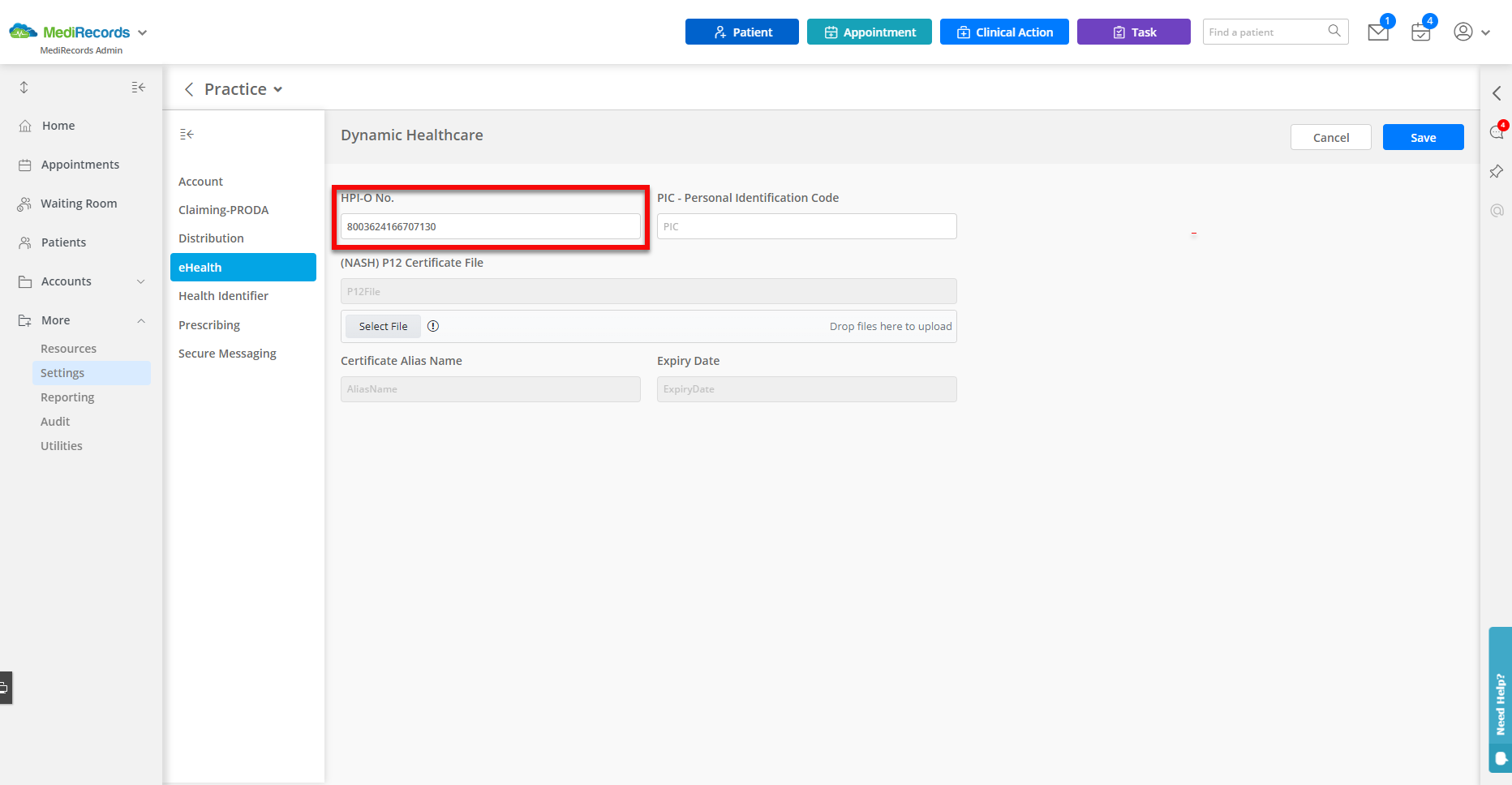This screenshot has height=785, width=1512.
Task: Collapse the settings sub-menu panel
Action: coord(187,134)
